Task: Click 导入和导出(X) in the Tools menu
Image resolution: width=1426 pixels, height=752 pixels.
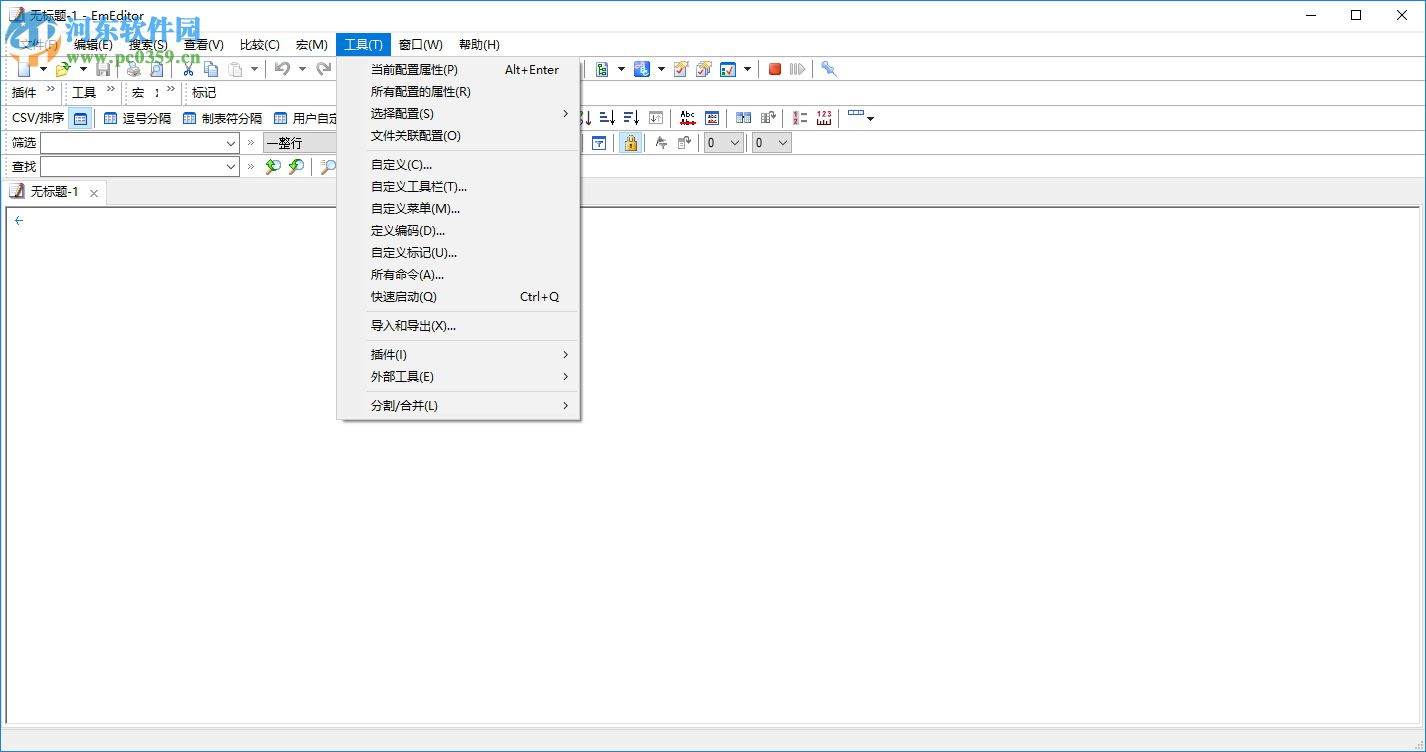Action: 411,325
